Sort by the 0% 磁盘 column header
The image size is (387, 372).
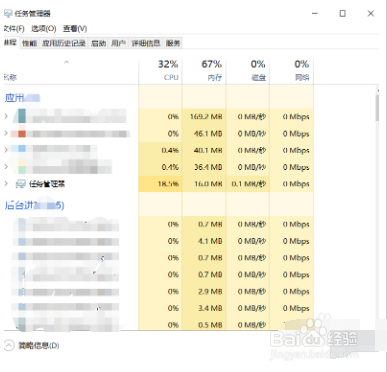tap(248, 71)
